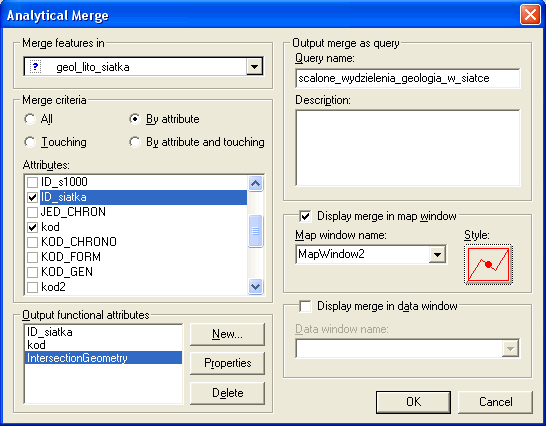This screenshot has height=426, width=546.
Task: Select the All merge criteria radio
Action: (30, 119)
